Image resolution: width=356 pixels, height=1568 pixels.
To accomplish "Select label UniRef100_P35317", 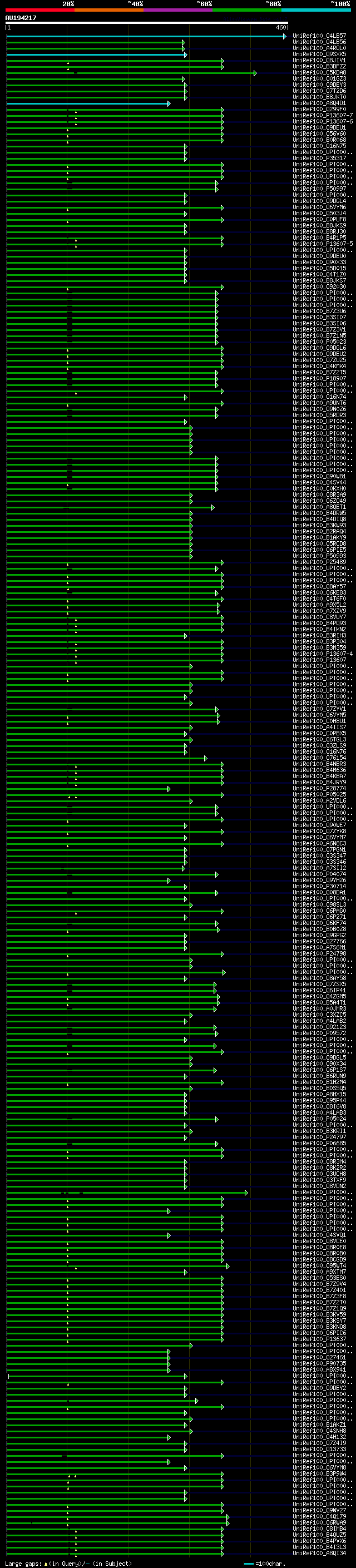I will click(319, 159).
